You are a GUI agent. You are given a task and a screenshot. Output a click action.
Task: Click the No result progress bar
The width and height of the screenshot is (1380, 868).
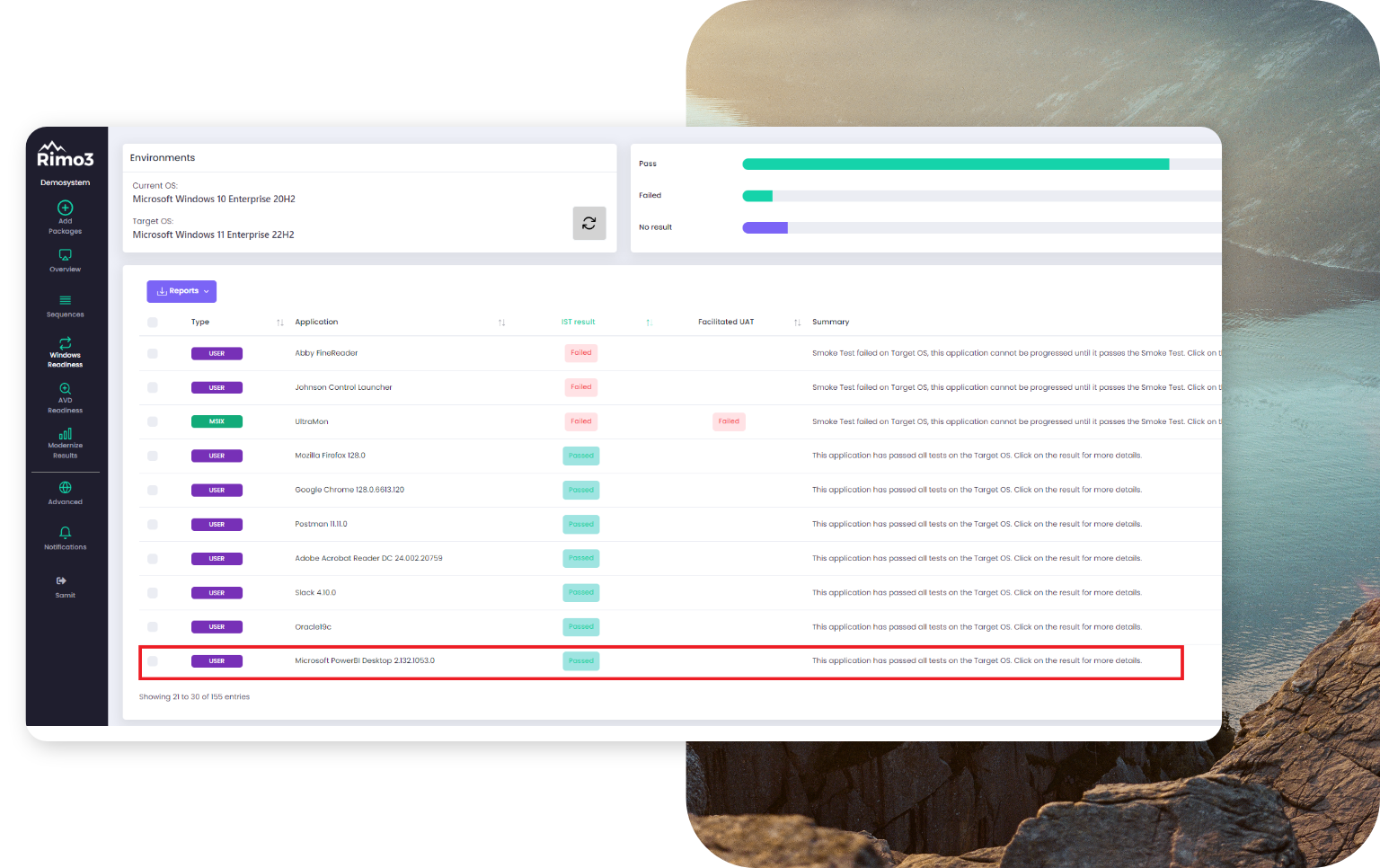click(x=981, y=227)
